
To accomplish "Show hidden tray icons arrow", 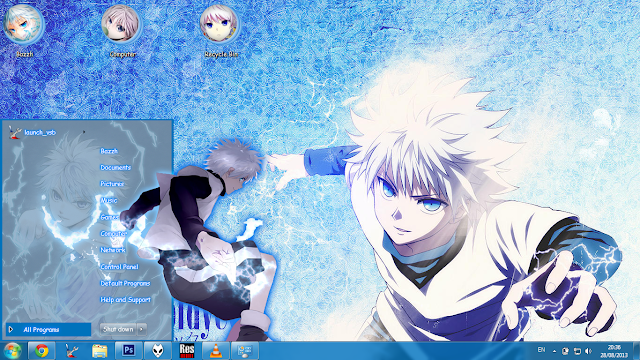I will [x=554, y=351].
